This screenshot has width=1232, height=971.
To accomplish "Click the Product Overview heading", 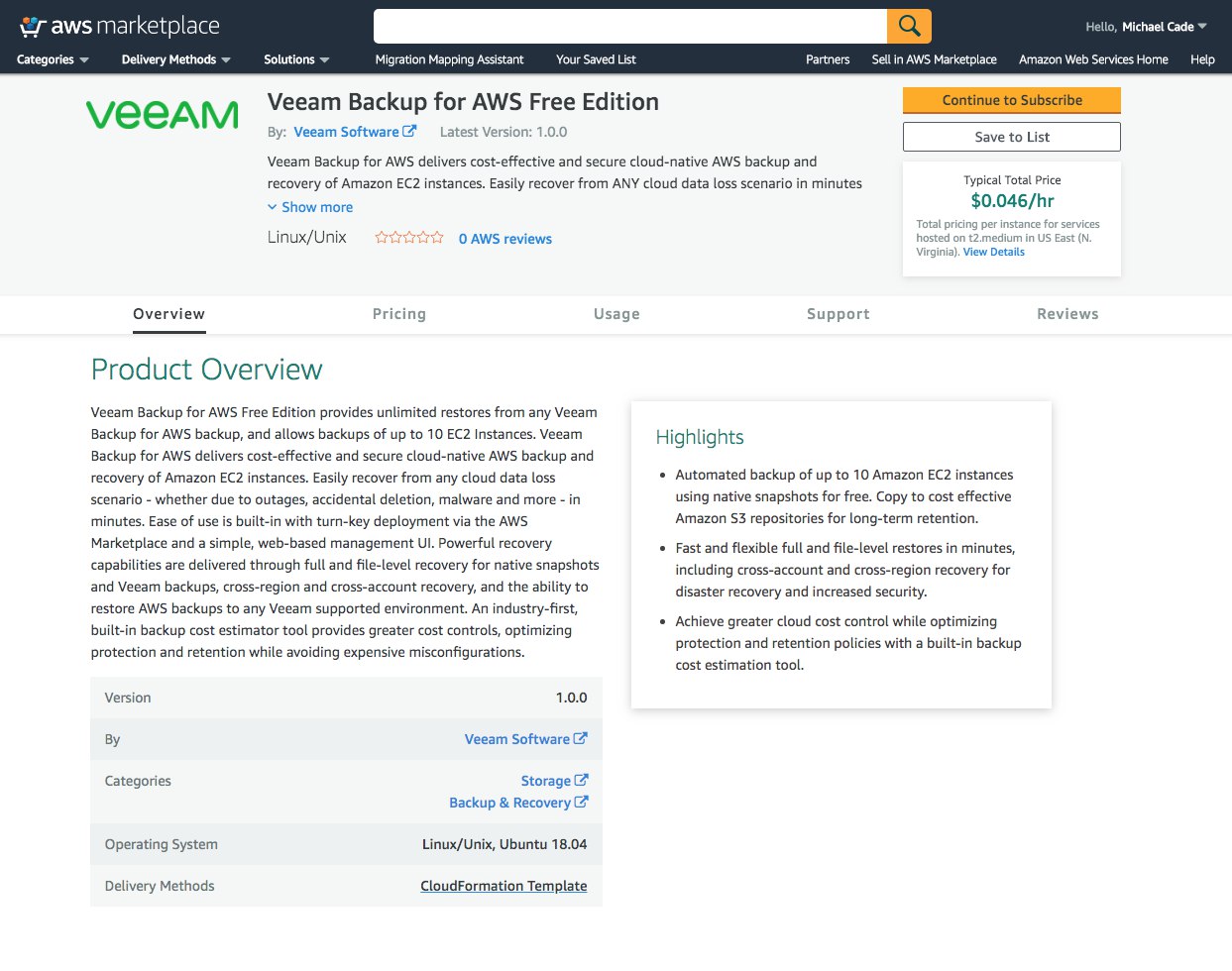I will 206,370.
